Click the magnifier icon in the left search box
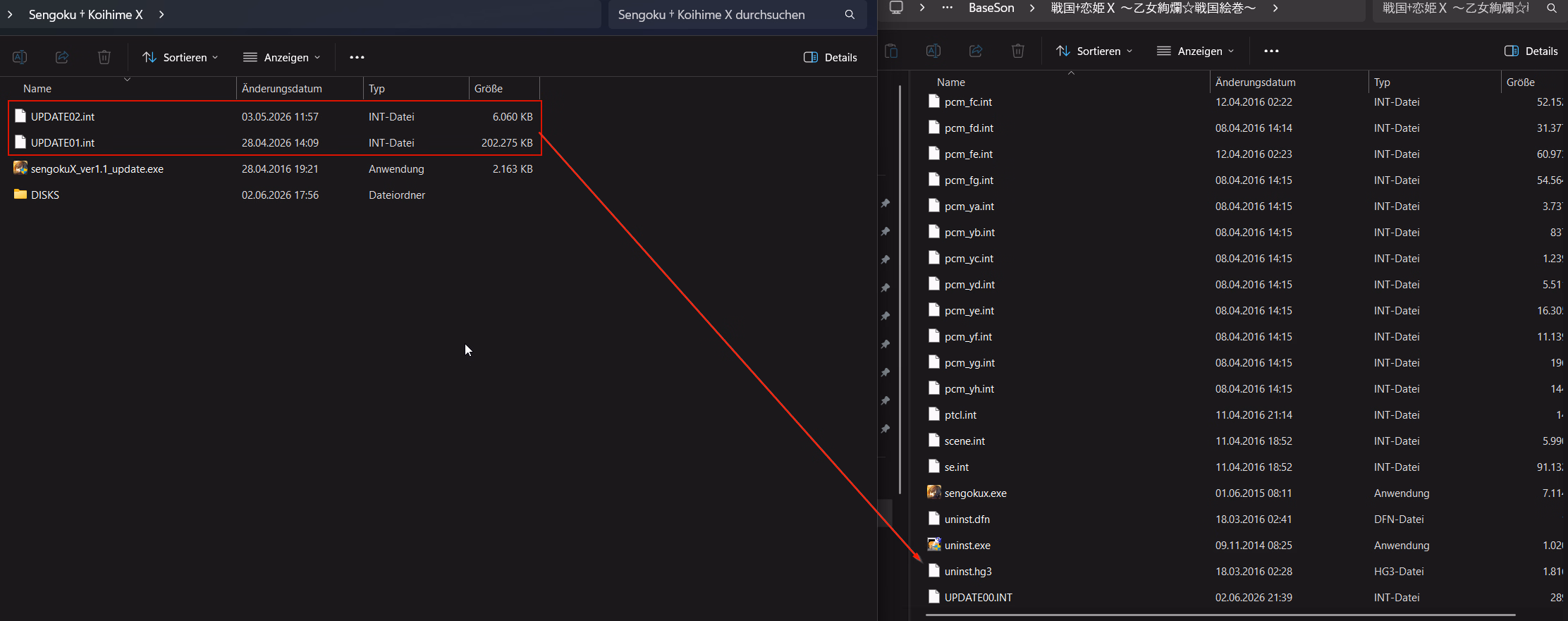1568x621 pixels. click(x=850, y=15)
